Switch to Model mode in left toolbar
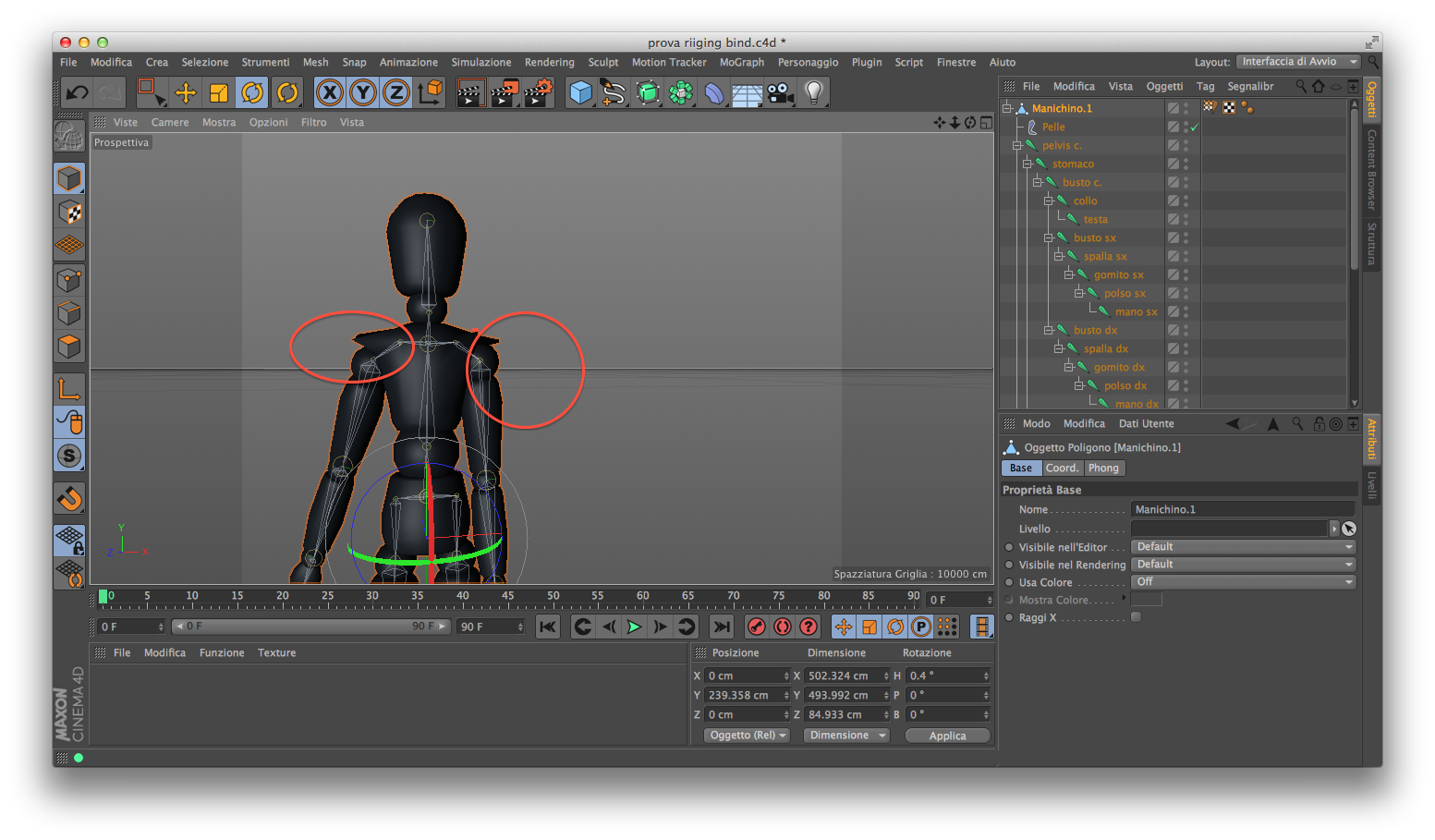Image resolution: width=1435 pixels, height=840 pixels. [x=69, y=178]
